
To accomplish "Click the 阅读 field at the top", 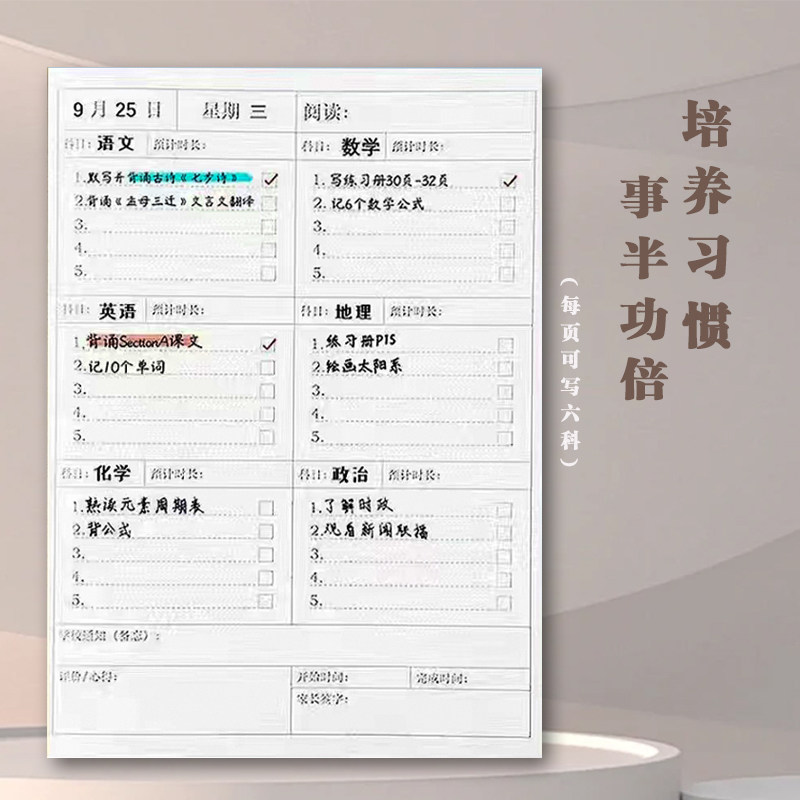I will pyautogui.click(x=416, y=112).
